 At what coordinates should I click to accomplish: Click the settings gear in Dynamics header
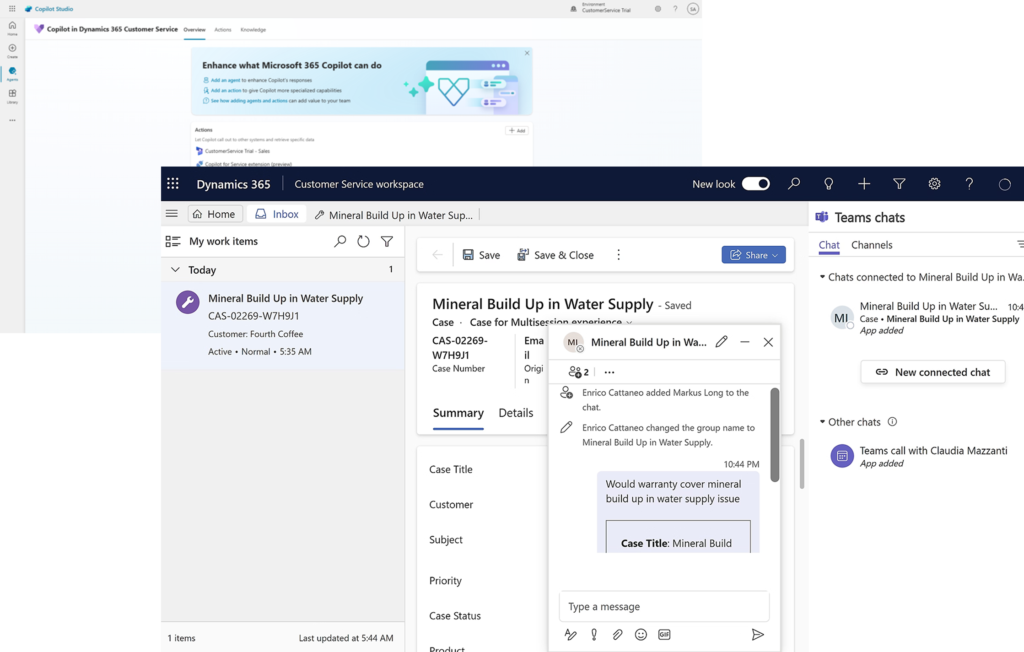(x=934, y=184)
